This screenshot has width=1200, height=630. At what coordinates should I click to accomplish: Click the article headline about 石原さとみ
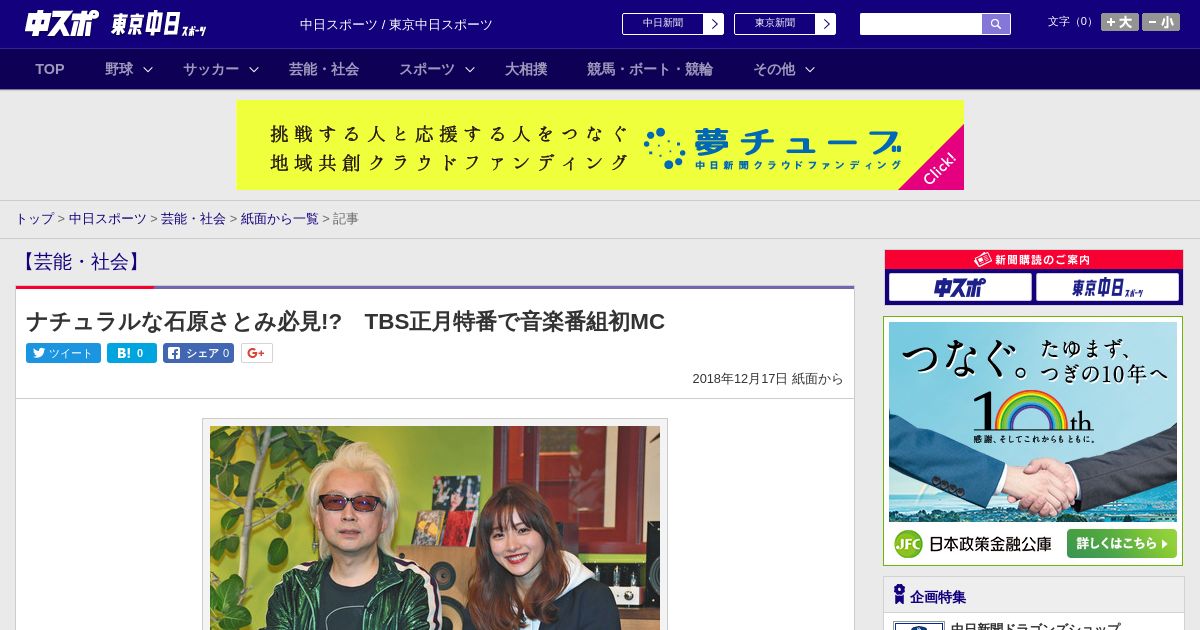[x=345, y=322]
